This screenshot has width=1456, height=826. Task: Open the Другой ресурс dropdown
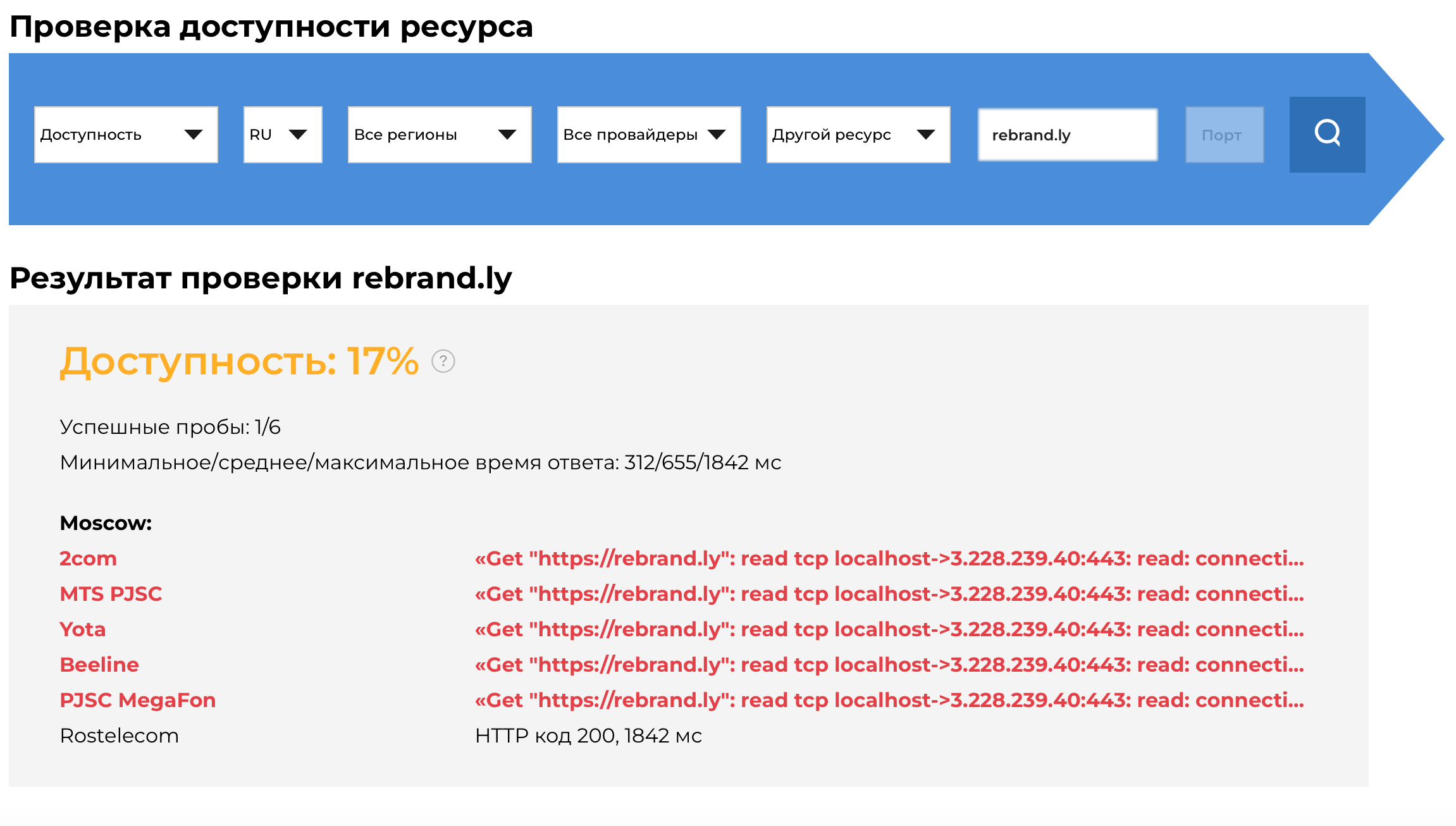(x=858, y=135)
